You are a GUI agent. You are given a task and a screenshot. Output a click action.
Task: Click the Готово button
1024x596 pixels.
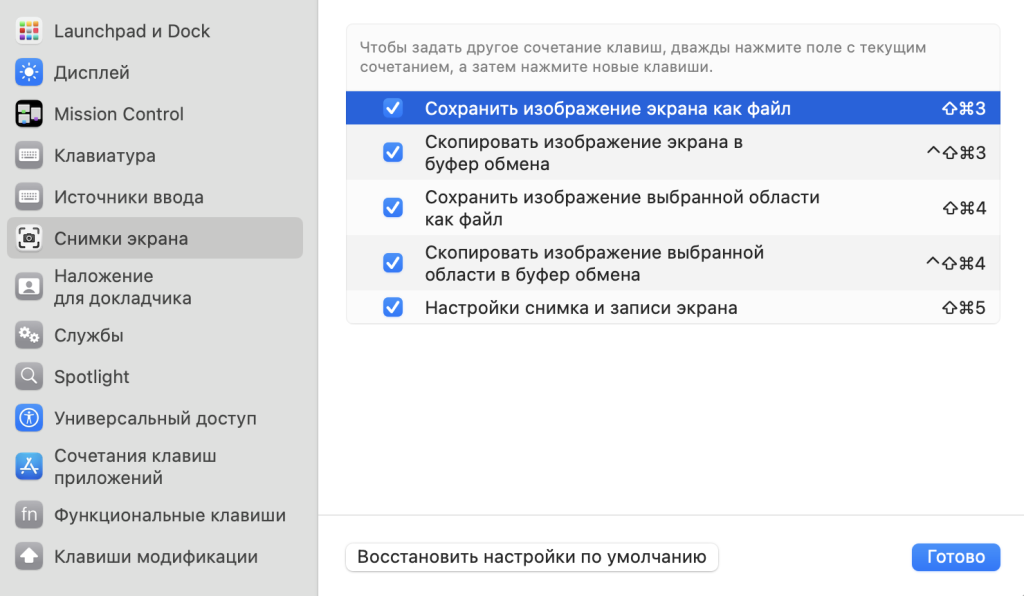pos(955,557)
